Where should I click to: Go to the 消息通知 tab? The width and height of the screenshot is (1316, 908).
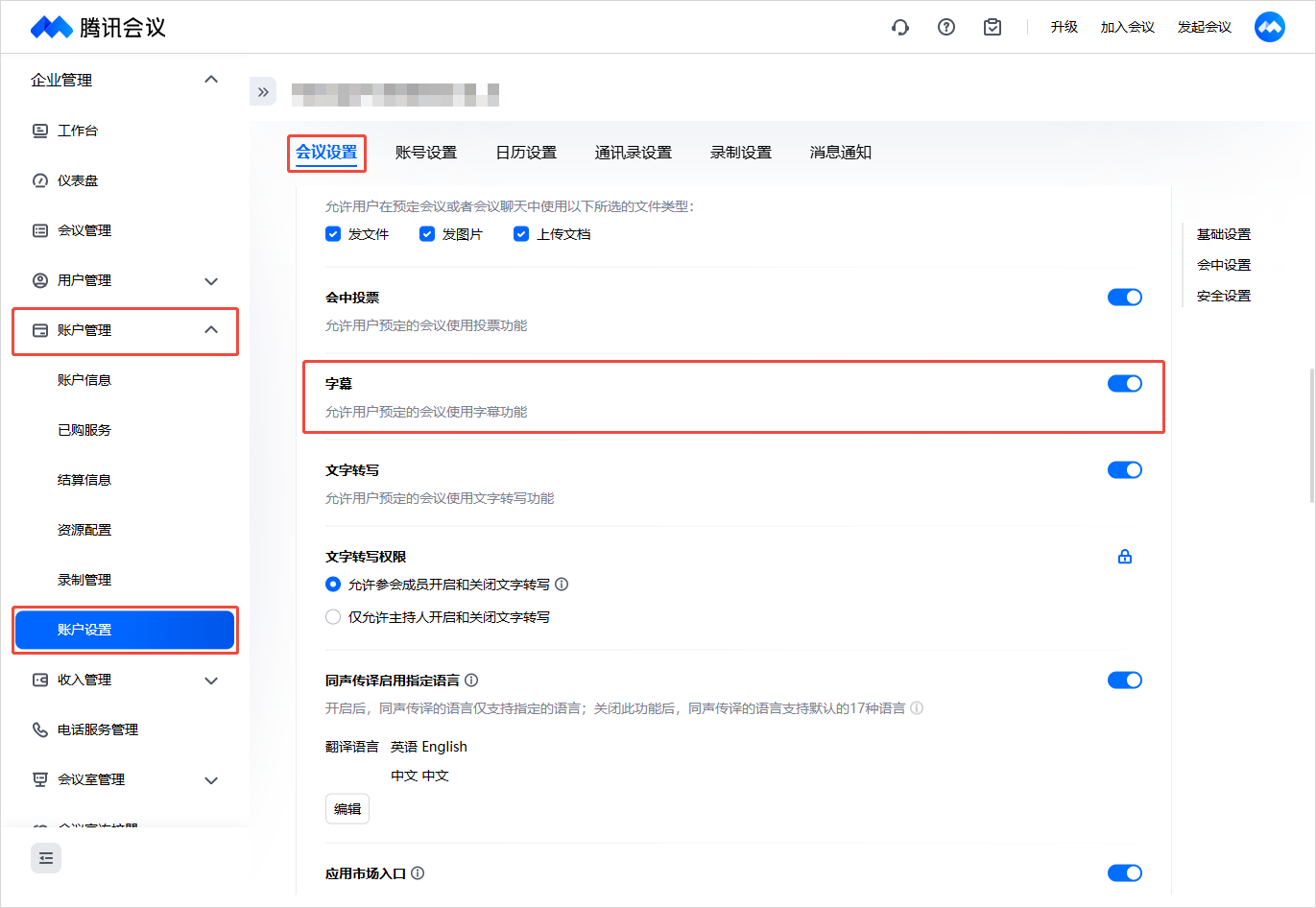[841, 153]
